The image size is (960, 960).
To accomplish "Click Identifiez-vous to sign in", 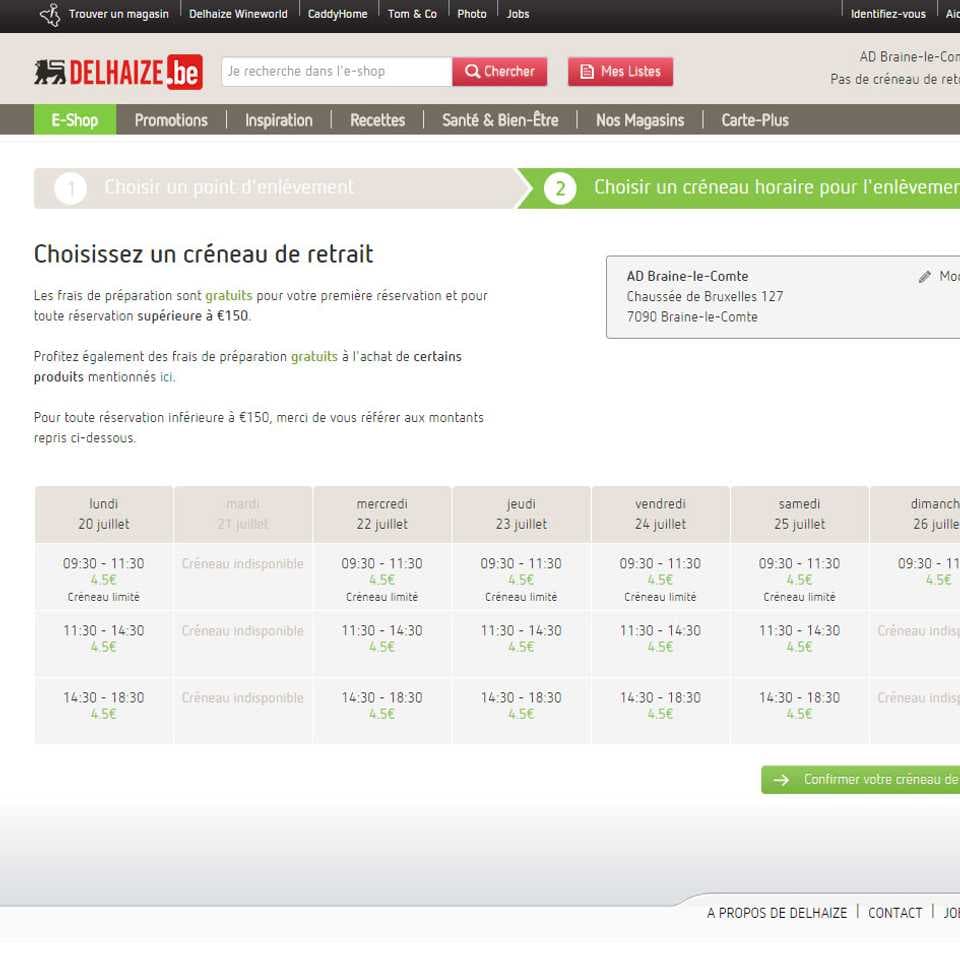I will click(x=888, y=14).
